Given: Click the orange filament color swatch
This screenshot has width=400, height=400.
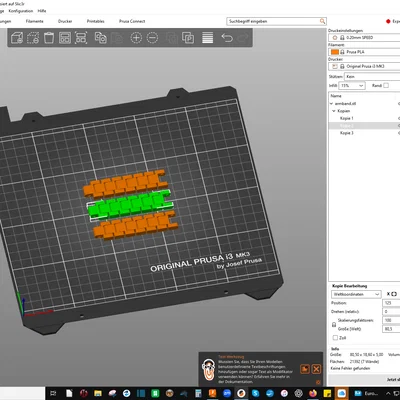Looking at the screenshot, I should 335,52.
